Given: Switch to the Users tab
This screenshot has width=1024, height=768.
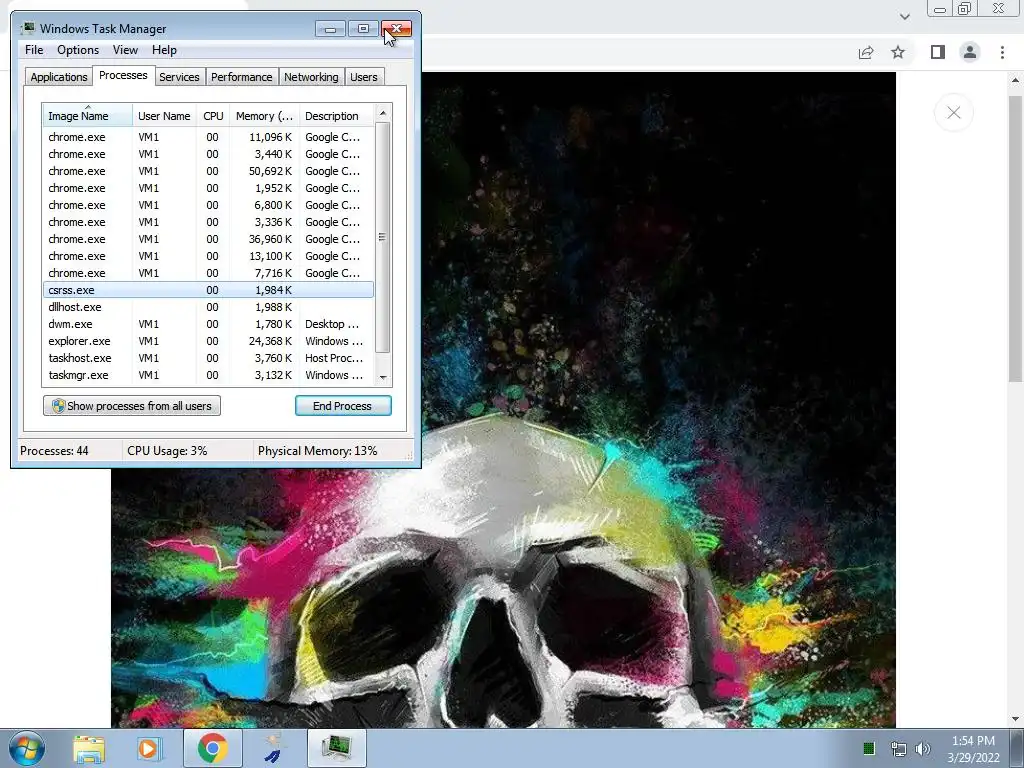Looking at the screenshot, I should [x=364, y=77].
